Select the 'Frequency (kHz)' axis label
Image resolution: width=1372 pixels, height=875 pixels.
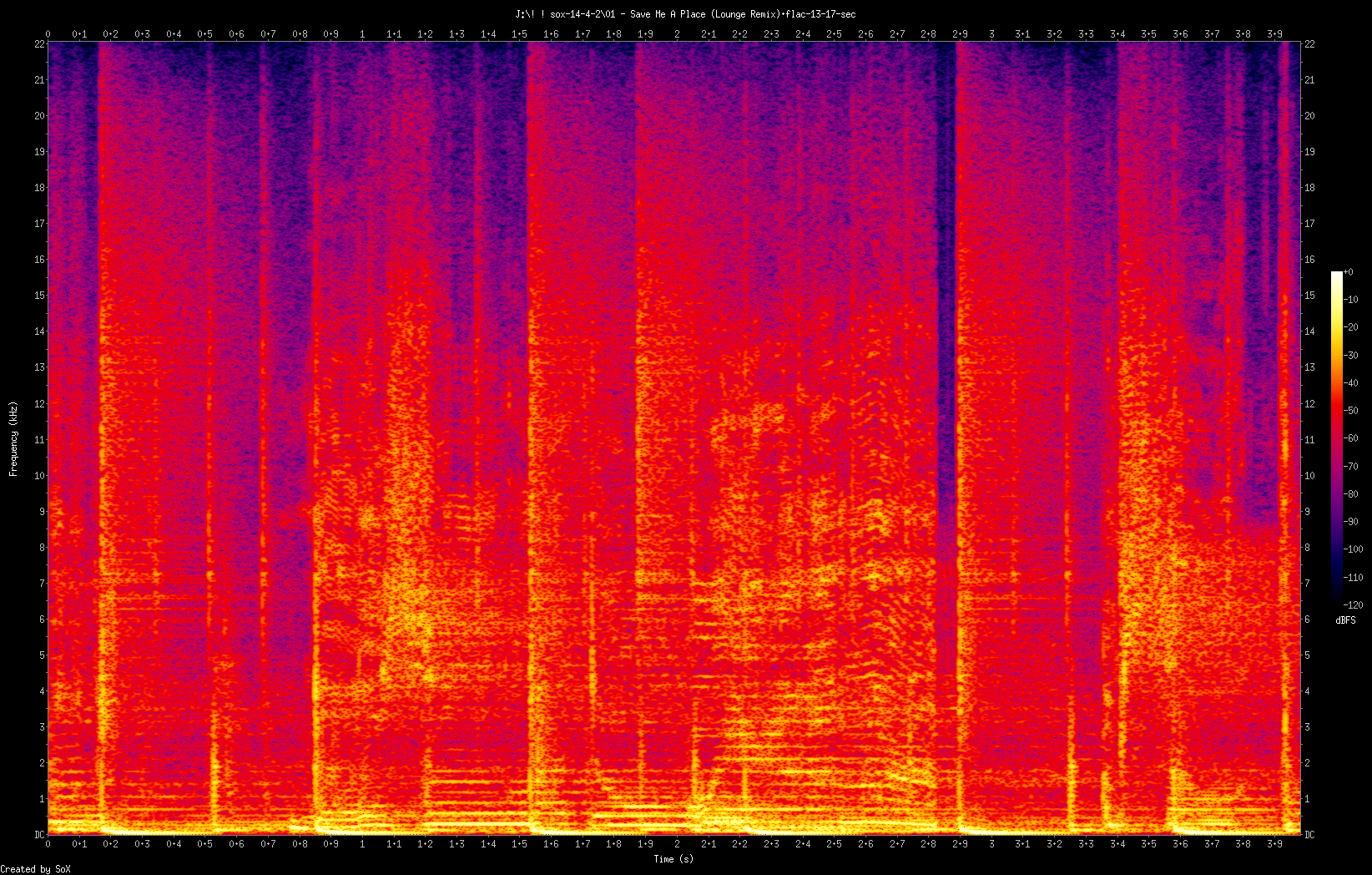click(x=13, y=439)
